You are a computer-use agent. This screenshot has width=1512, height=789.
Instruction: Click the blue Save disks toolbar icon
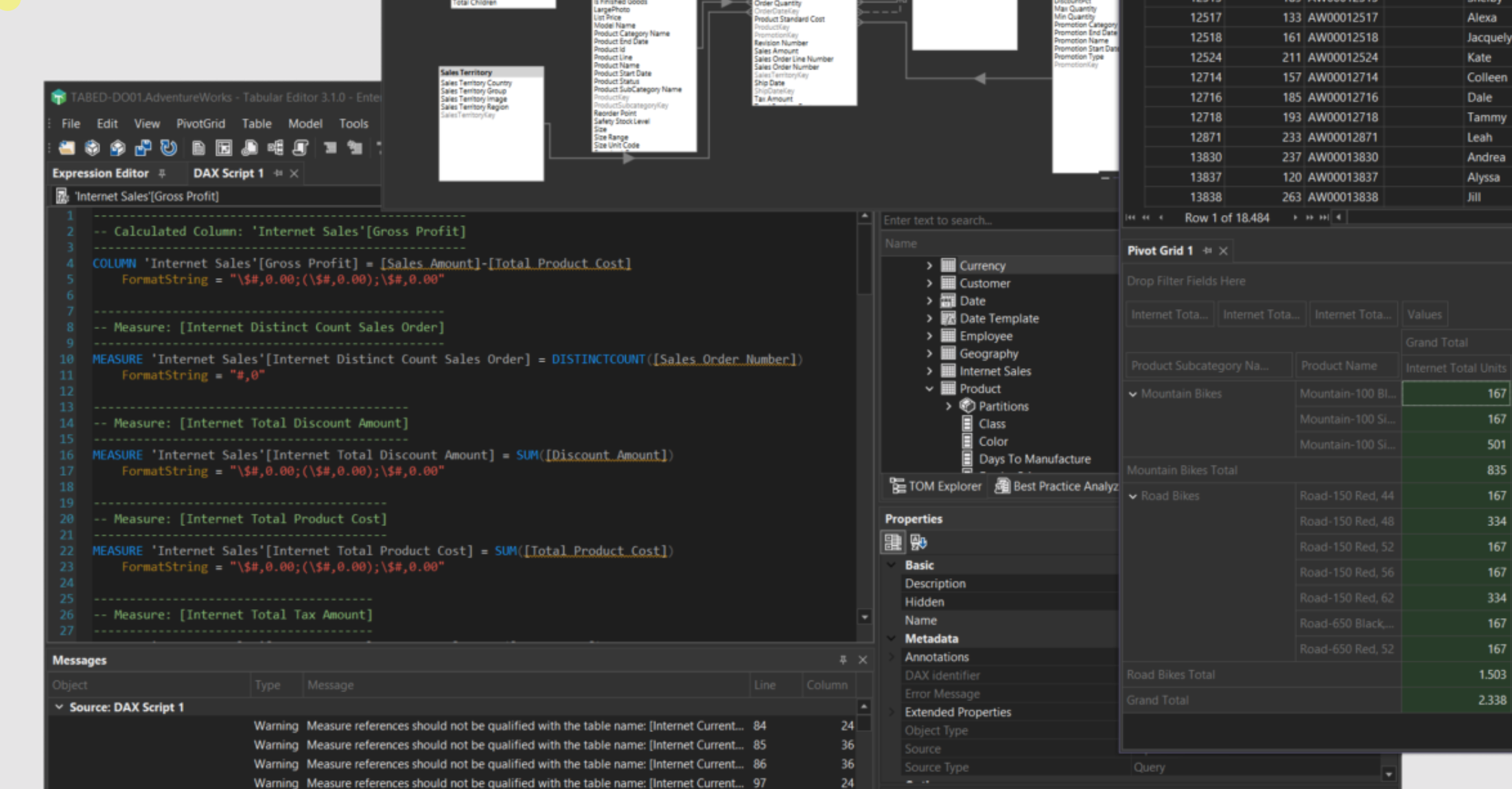click(143, 148)
